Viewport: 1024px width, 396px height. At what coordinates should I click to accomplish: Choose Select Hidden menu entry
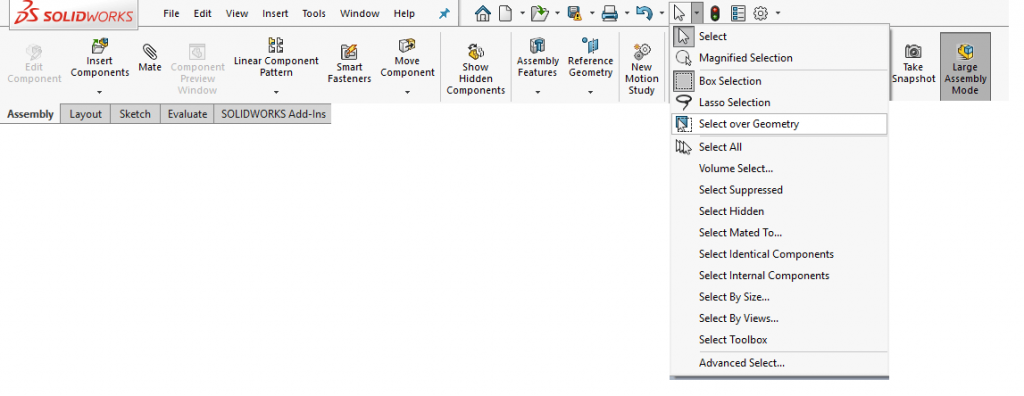(780, 212)
